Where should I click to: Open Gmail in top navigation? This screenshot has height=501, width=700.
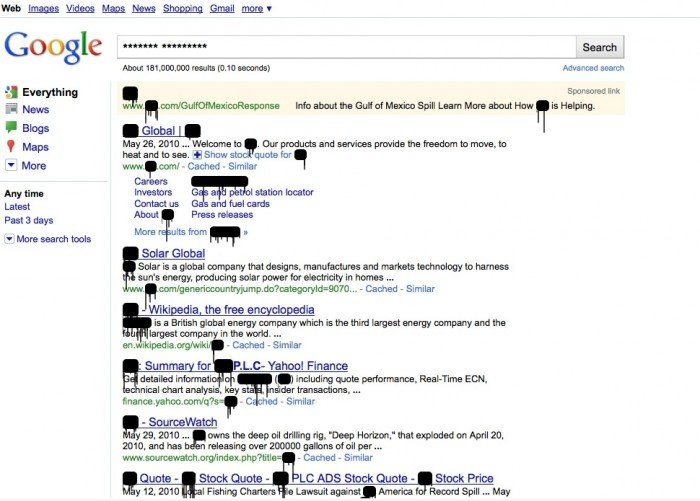222,8
